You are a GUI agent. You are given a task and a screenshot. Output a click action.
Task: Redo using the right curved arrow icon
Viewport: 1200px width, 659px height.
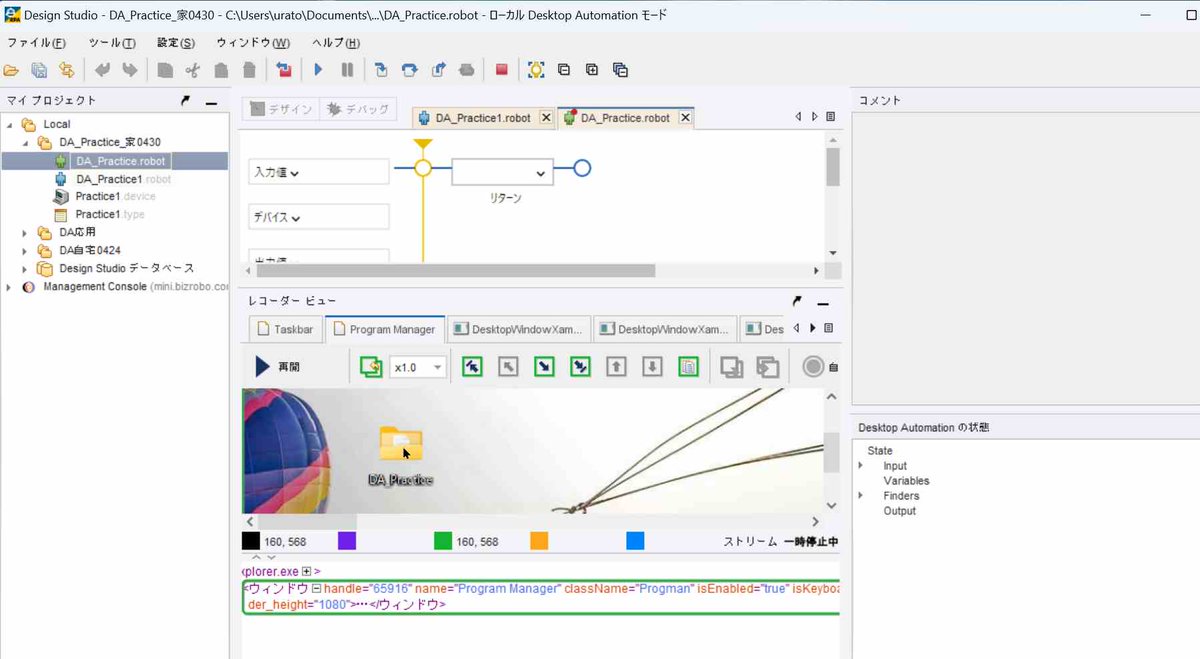coord(129,70)
